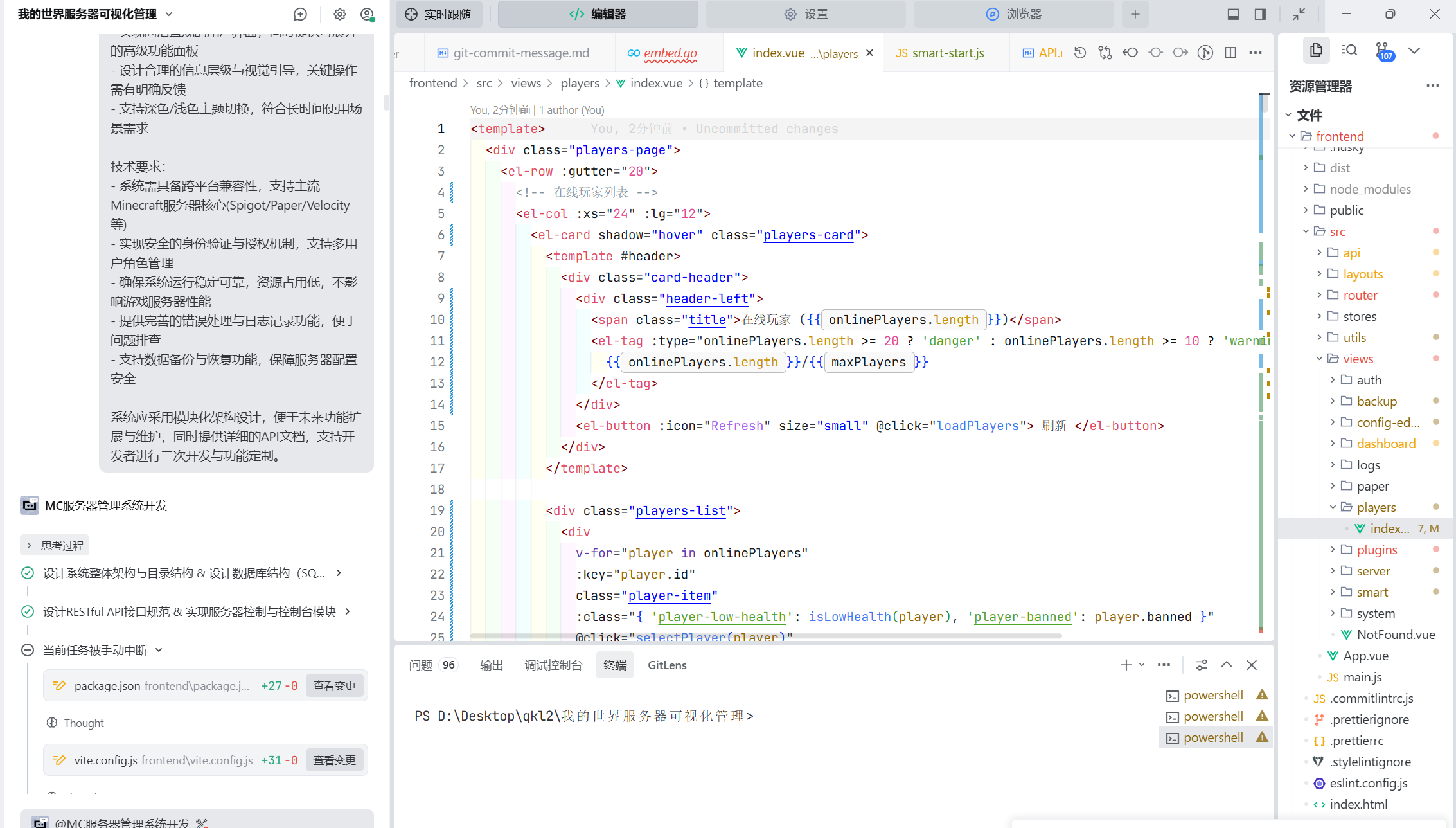The height and width of the screenshot is (828, 1456).
Task: Open the editor more actions ellipsis
Action: tap(1256, 53)
